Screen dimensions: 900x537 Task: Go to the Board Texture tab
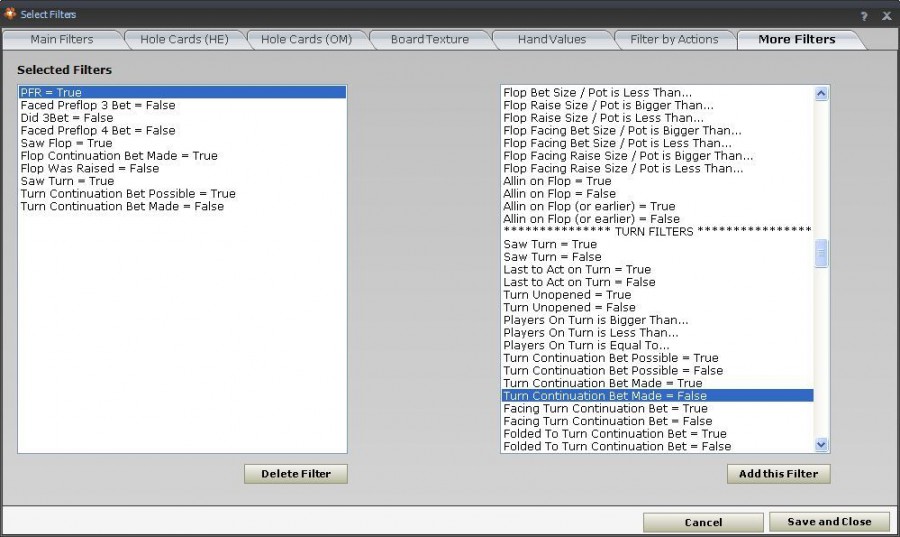click(x=429, y=39)
